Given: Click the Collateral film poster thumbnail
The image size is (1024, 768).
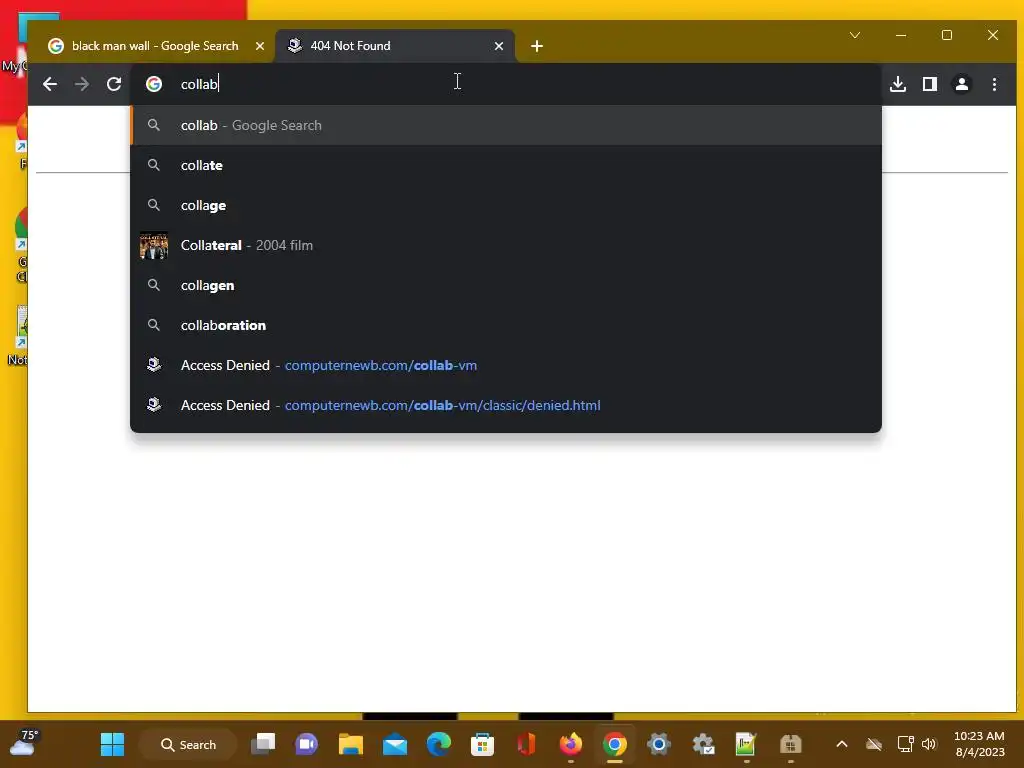Looking at the screenshot, I should (154, 246).
